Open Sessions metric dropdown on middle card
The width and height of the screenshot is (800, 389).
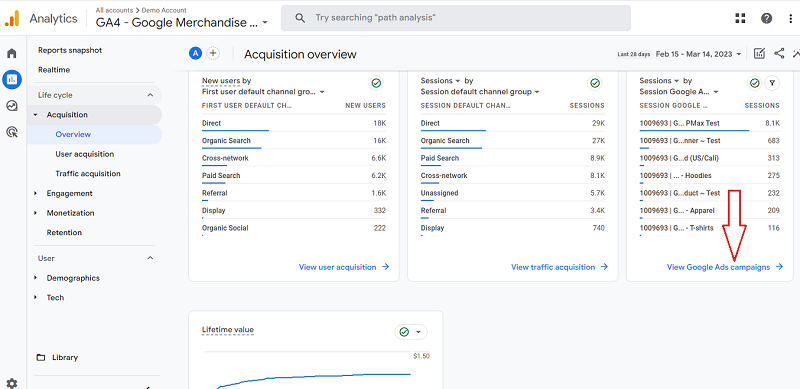(x=441, y=81)
